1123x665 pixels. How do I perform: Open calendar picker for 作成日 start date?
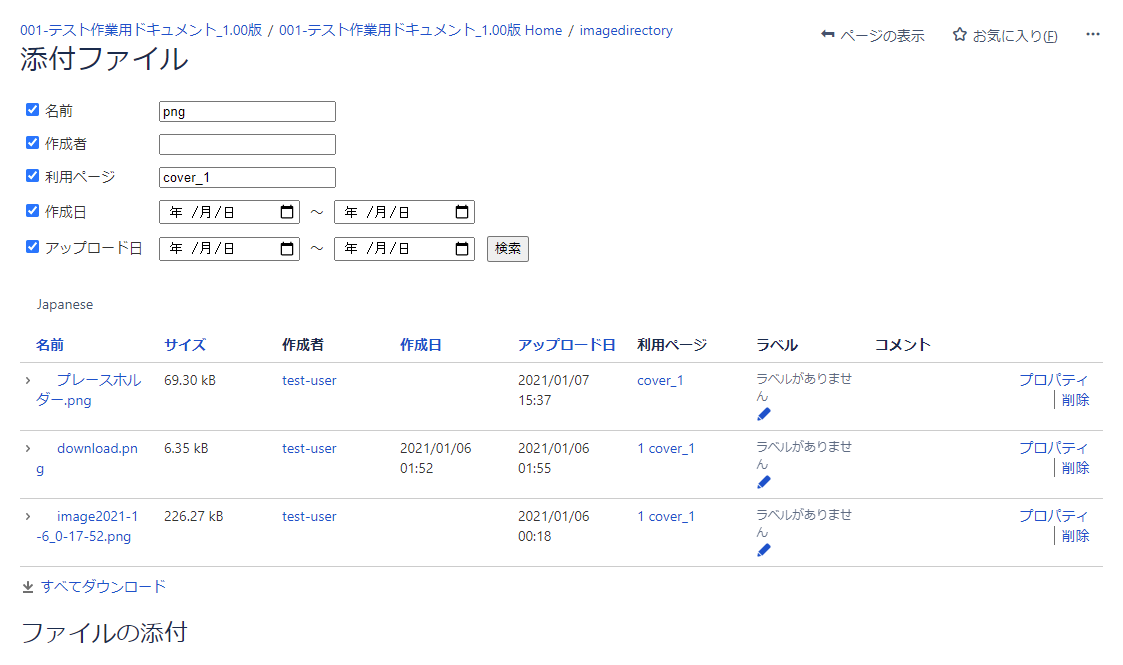pyautogui.click(x=287, y=212)
